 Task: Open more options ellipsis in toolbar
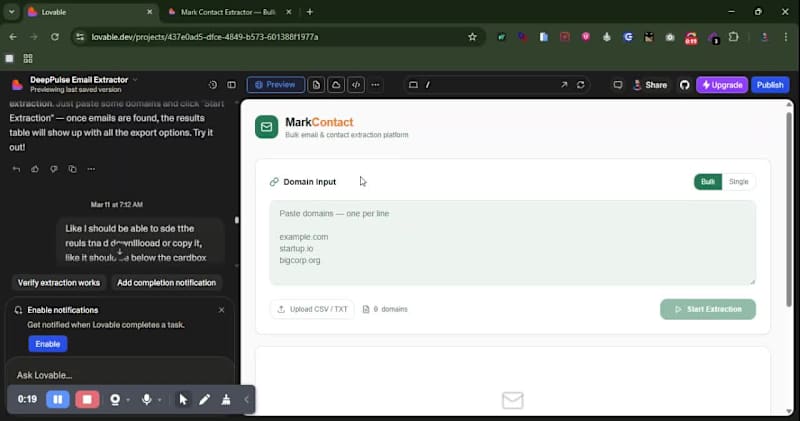[376, 85]
